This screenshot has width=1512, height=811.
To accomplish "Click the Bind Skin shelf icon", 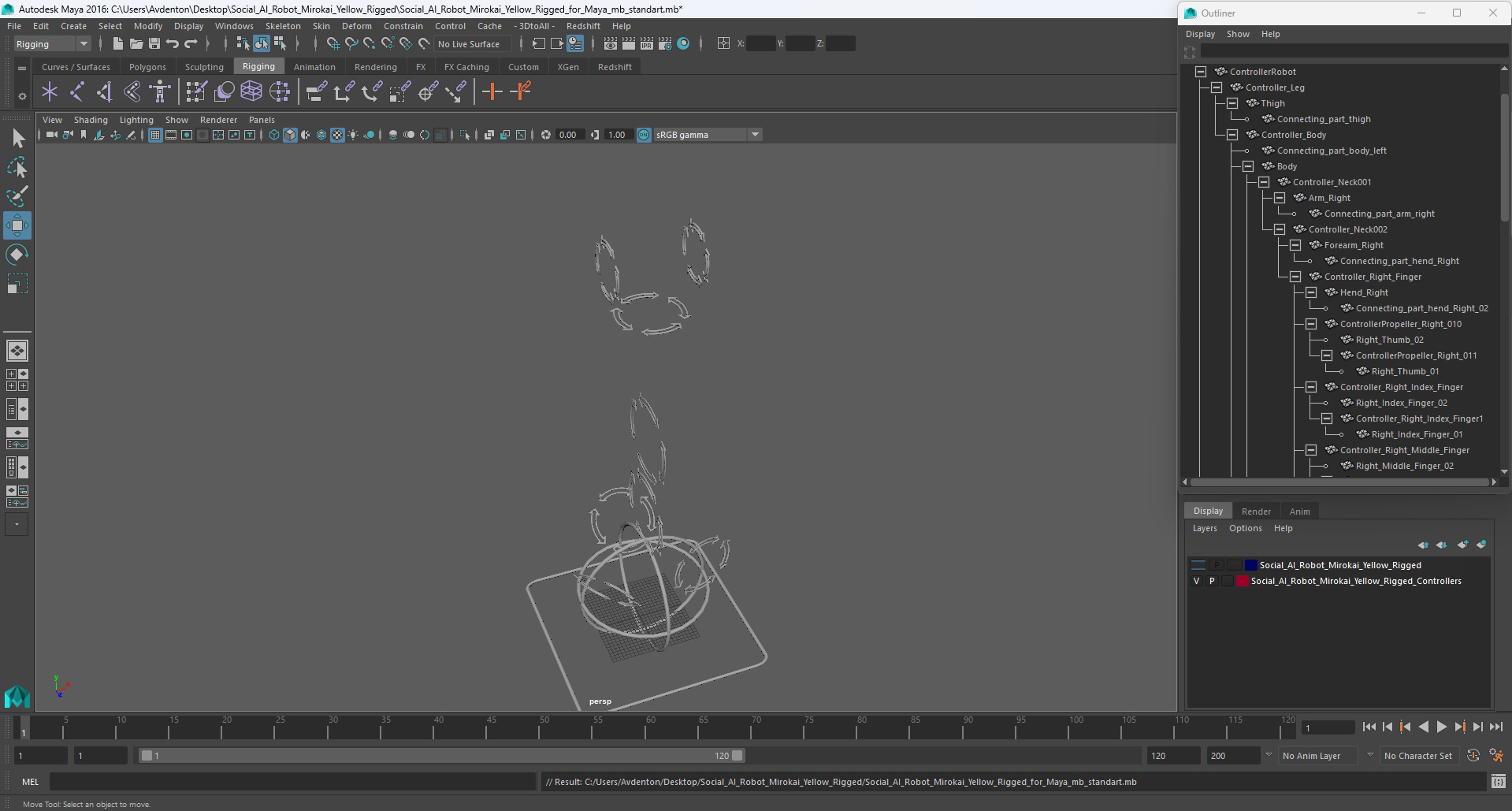I will [132, 92].
